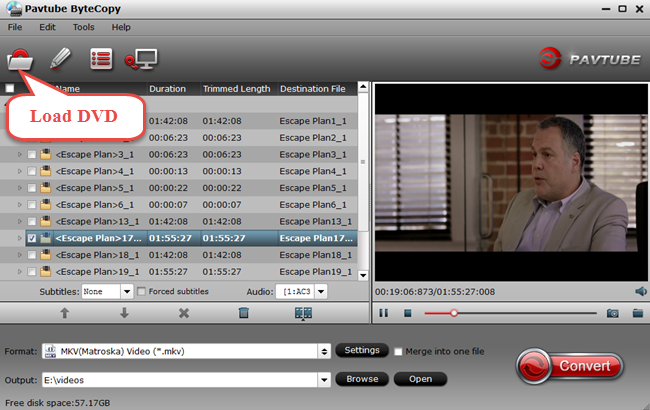Click film icon of Escape Plan>13_1
Viewport: 650px width, 410px height.
tap(46, 221)
